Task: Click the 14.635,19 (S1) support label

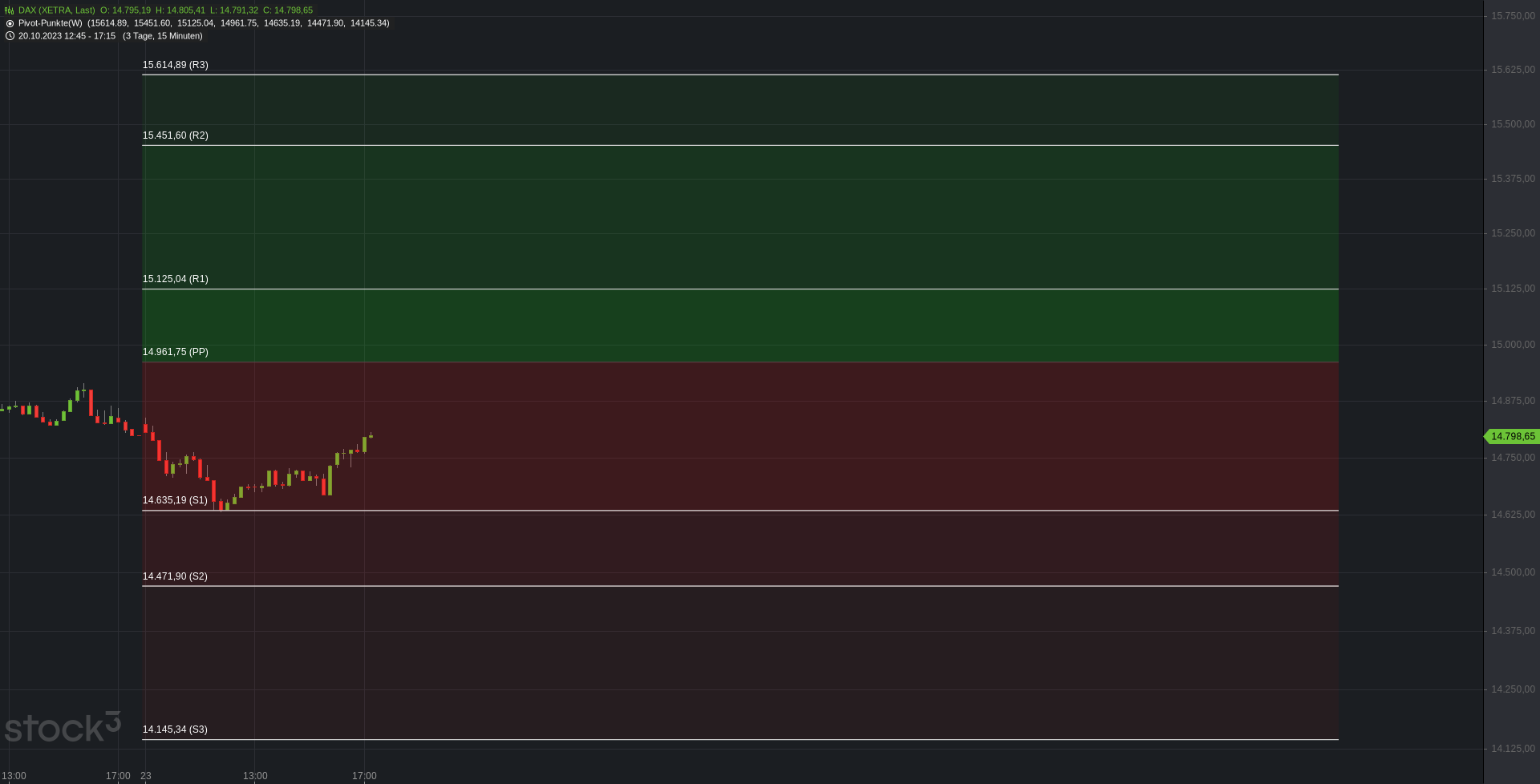Action: (x=175, y=500)
